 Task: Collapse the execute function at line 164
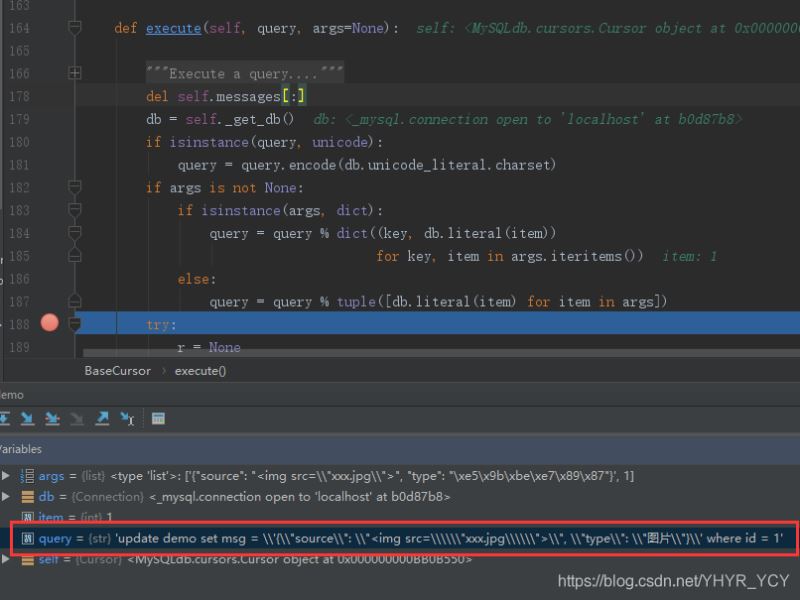75,29
